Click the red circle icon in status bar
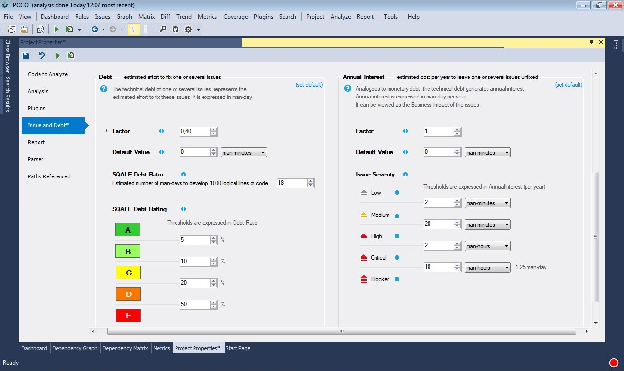The image size is (624, 371). click(x=613, y=363)
